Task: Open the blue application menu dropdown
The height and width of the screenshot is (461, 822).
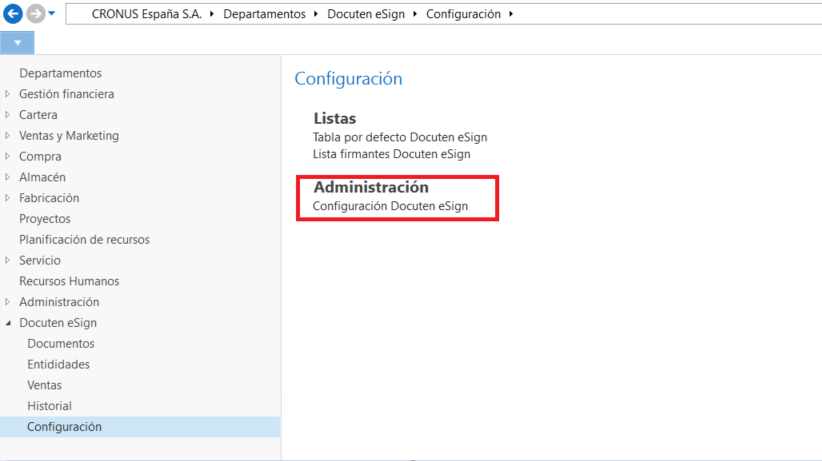Action: 17,43
